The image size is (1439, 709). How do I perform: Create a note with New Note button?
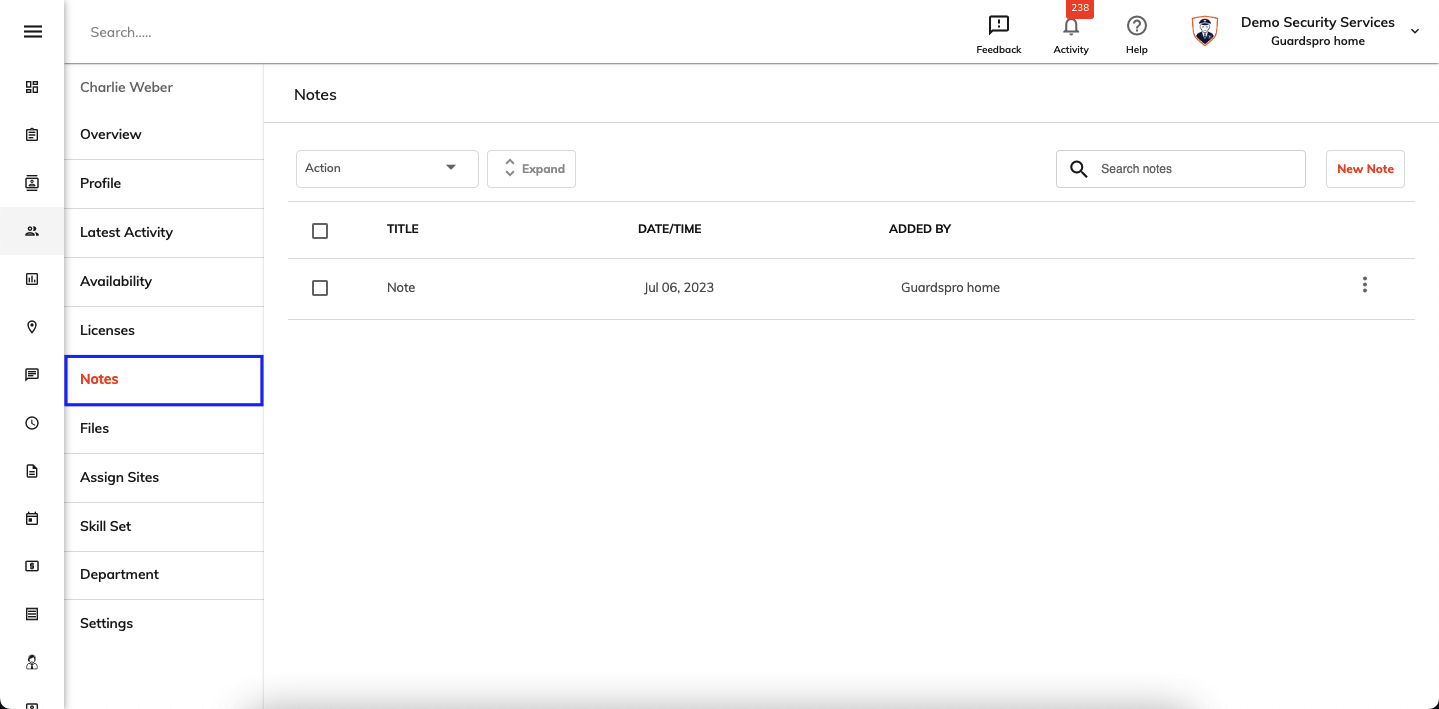pos(1365,169)
